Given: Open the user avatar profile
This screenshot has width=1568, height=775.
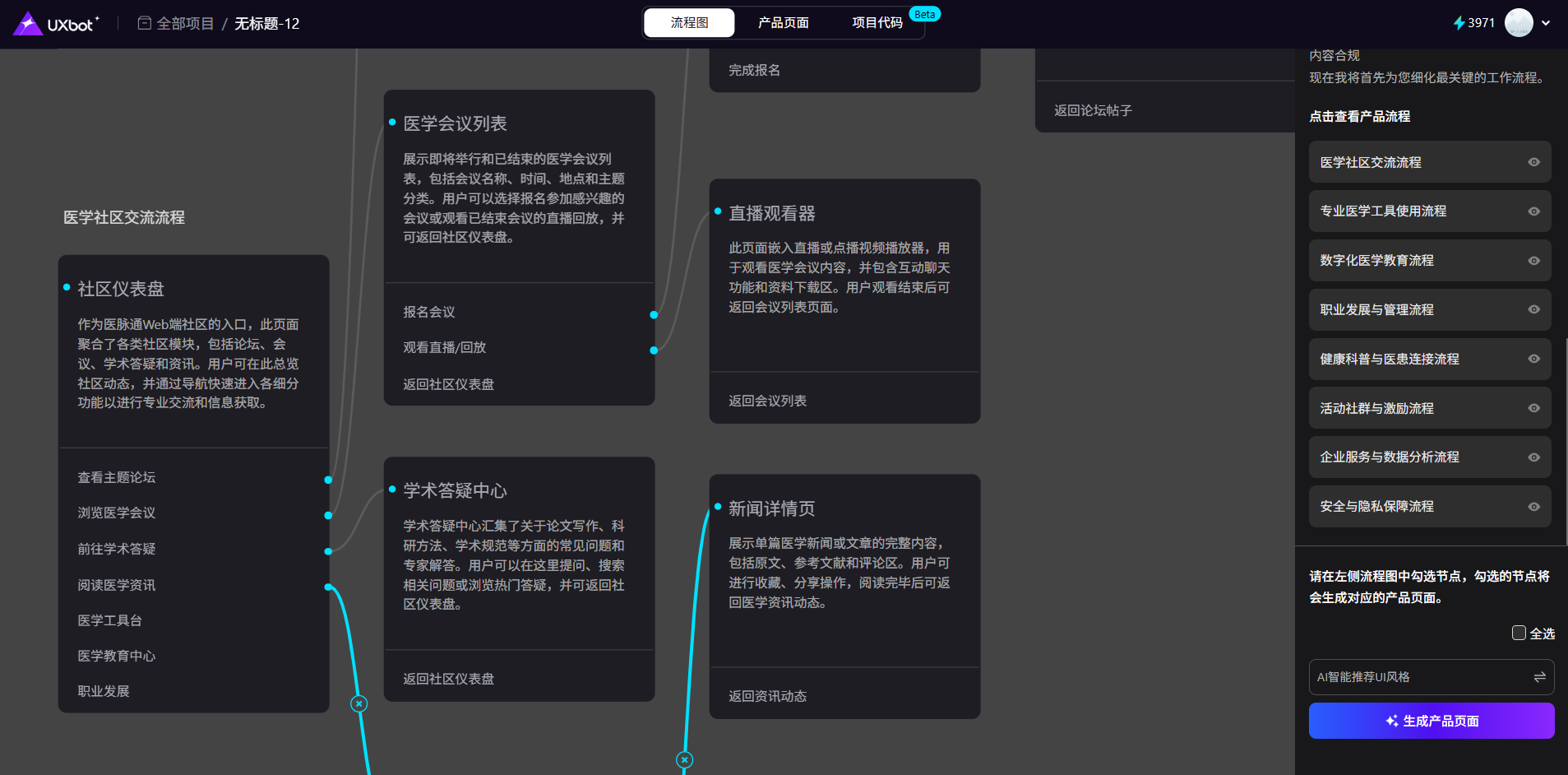Looking at the screenshot, I should 1518,23.
